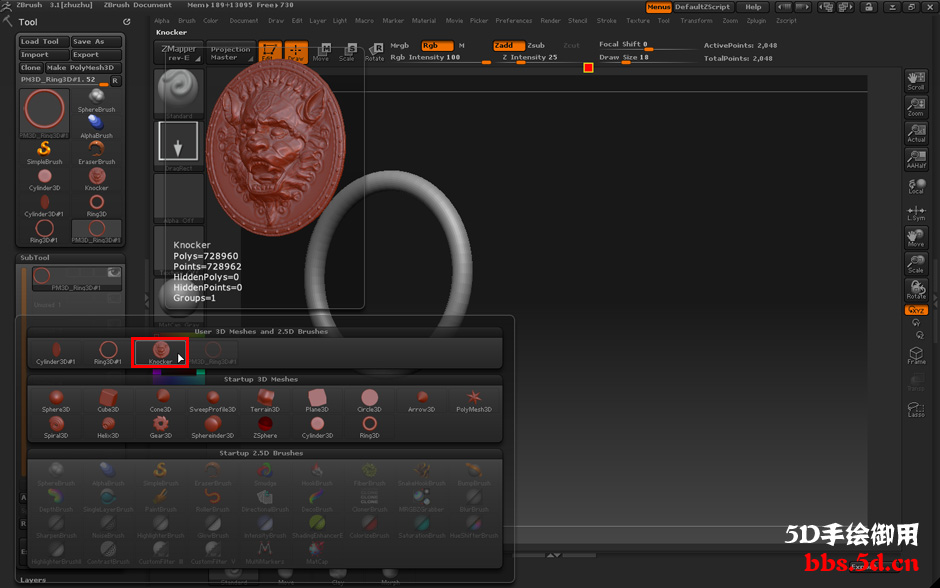This screenshot has height=588, width=940.
Task: Choose the Spiral3D primitive
Action: [56, 427]
